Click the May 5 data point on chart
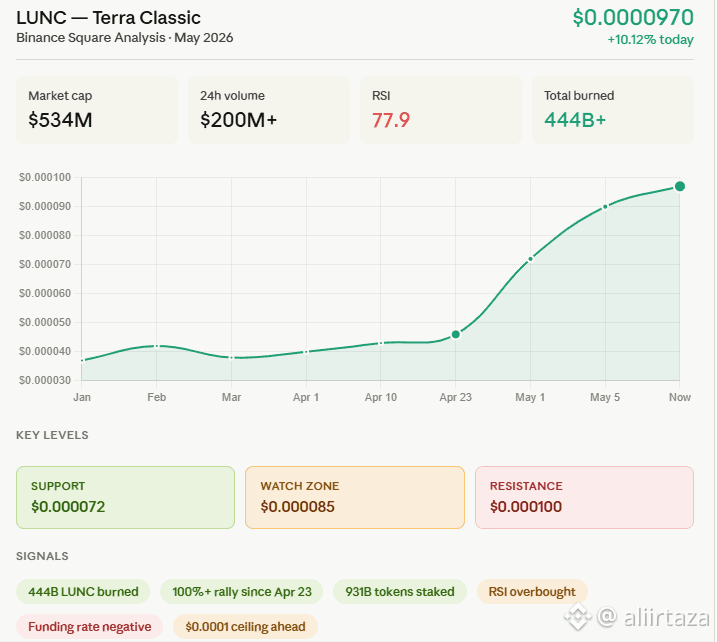 click(605, 207)
